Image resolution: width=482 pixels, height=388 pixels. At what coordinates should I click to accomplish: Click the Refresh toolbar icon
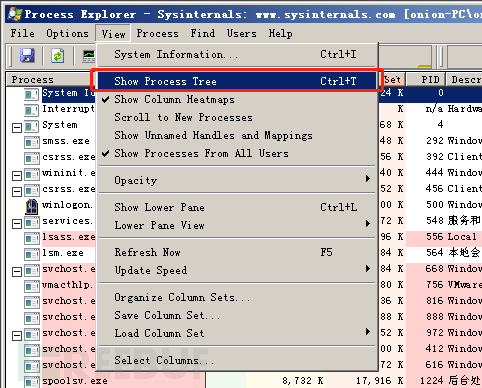57,55
